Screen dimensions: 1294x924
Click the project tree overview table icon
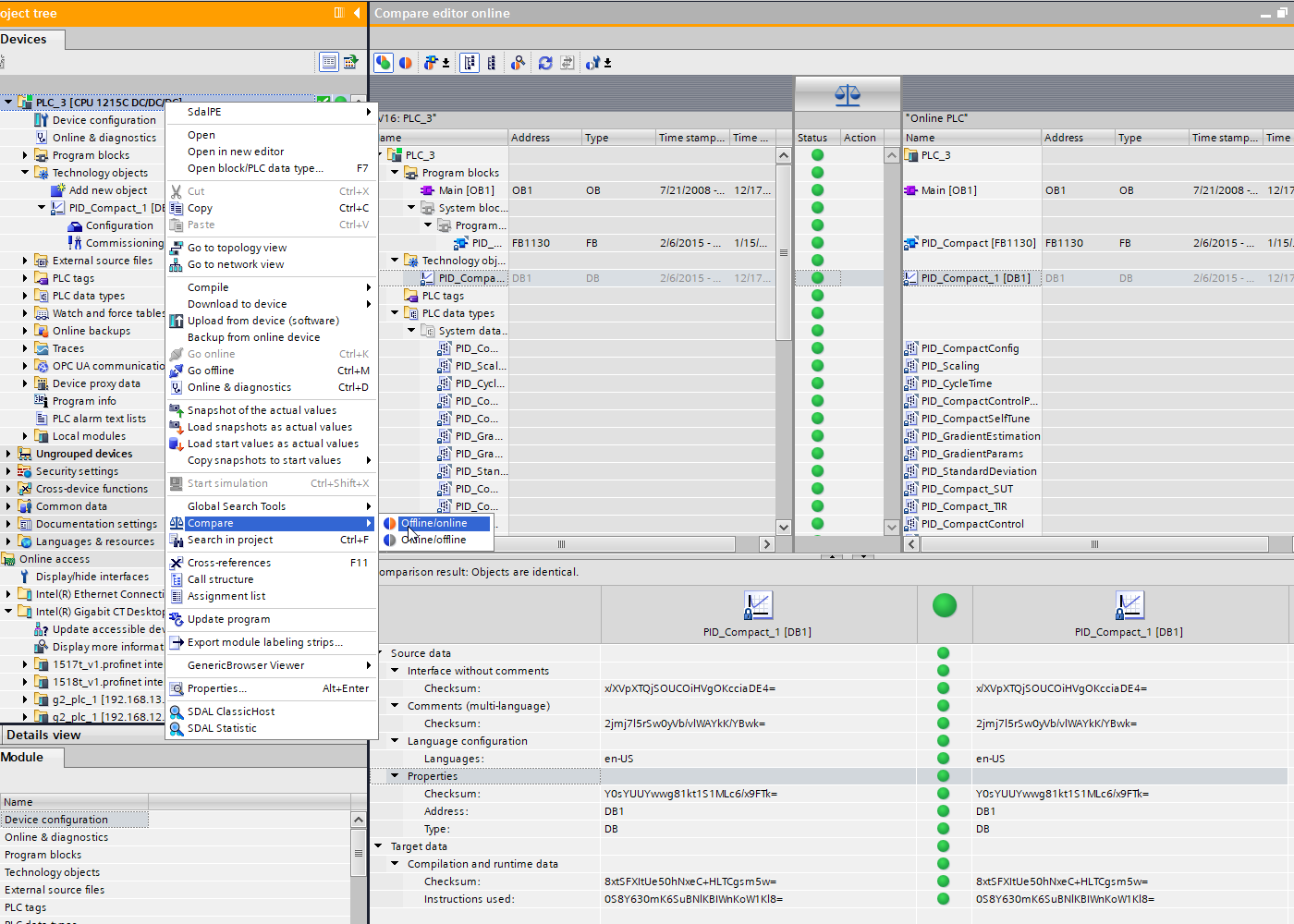point(328,62)
